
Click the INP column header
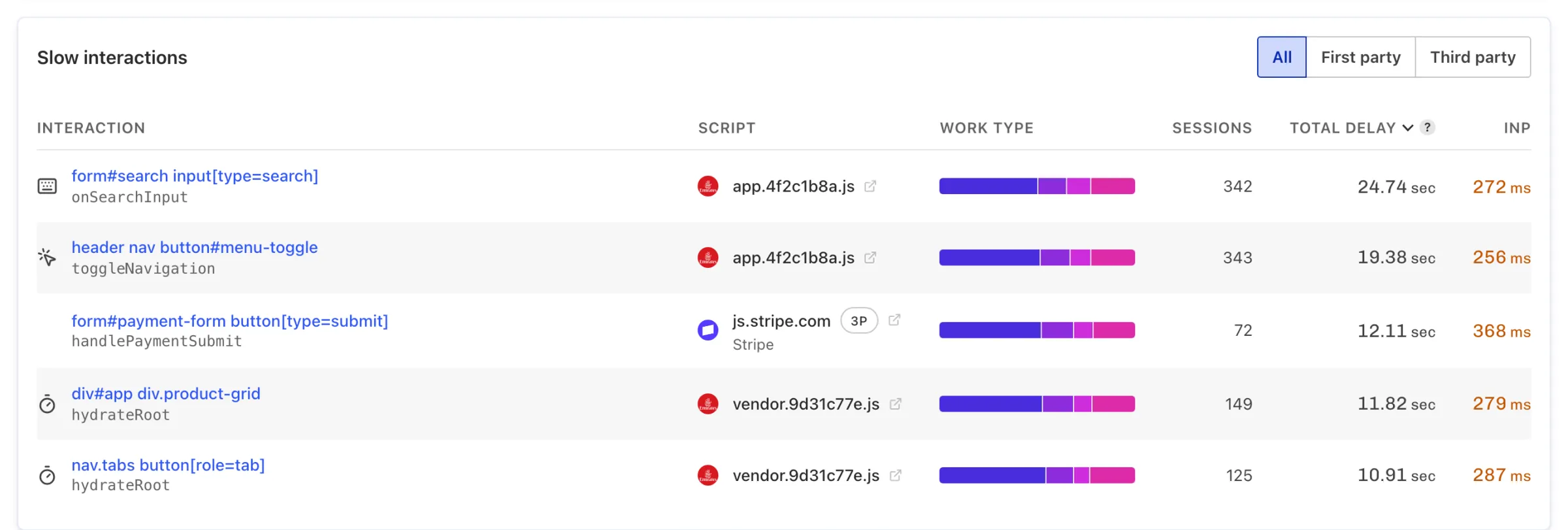tap(1517, 128)
